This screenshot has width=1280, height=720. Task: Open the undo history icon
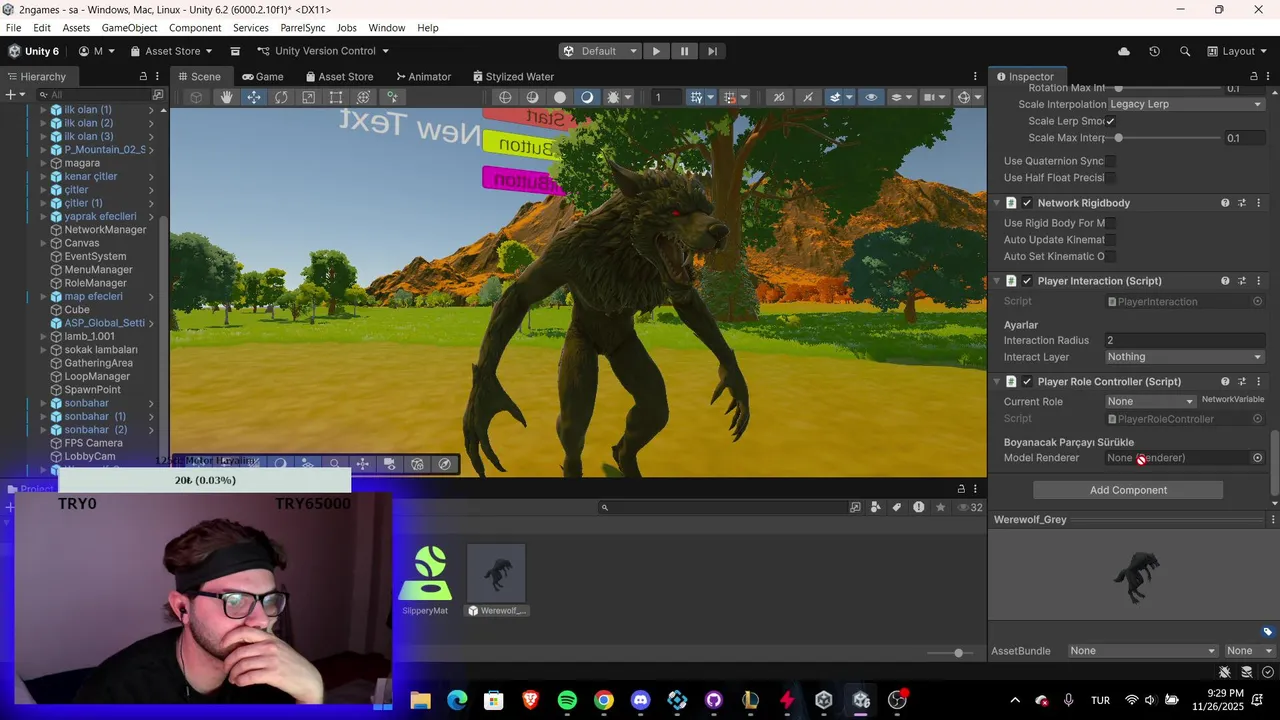[x=1154, y=51]
